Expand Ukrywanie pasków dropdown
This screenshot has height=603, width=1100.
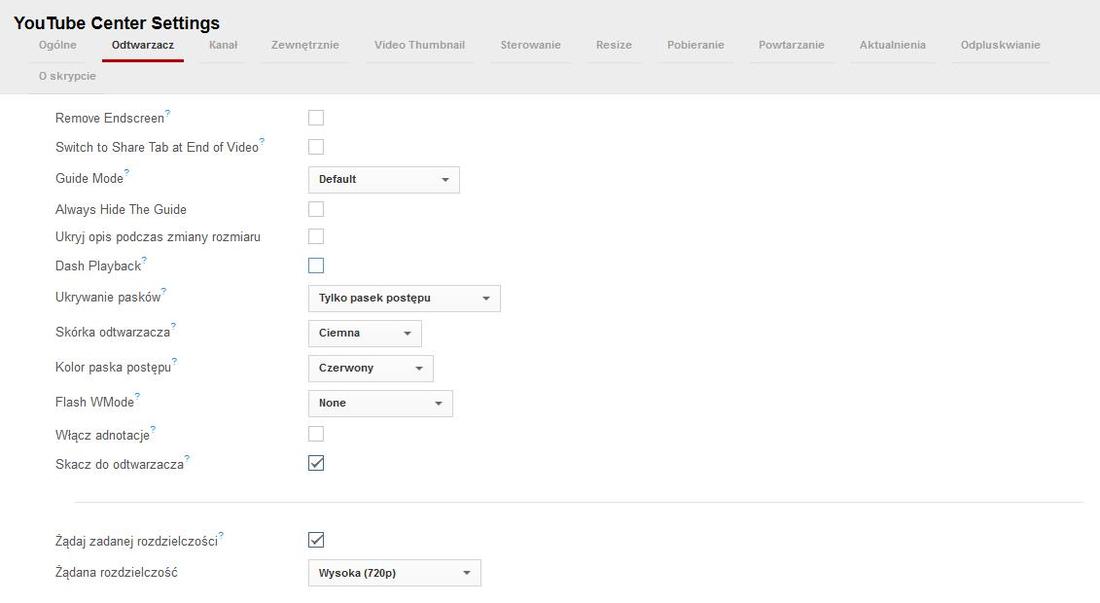point(404,298)
